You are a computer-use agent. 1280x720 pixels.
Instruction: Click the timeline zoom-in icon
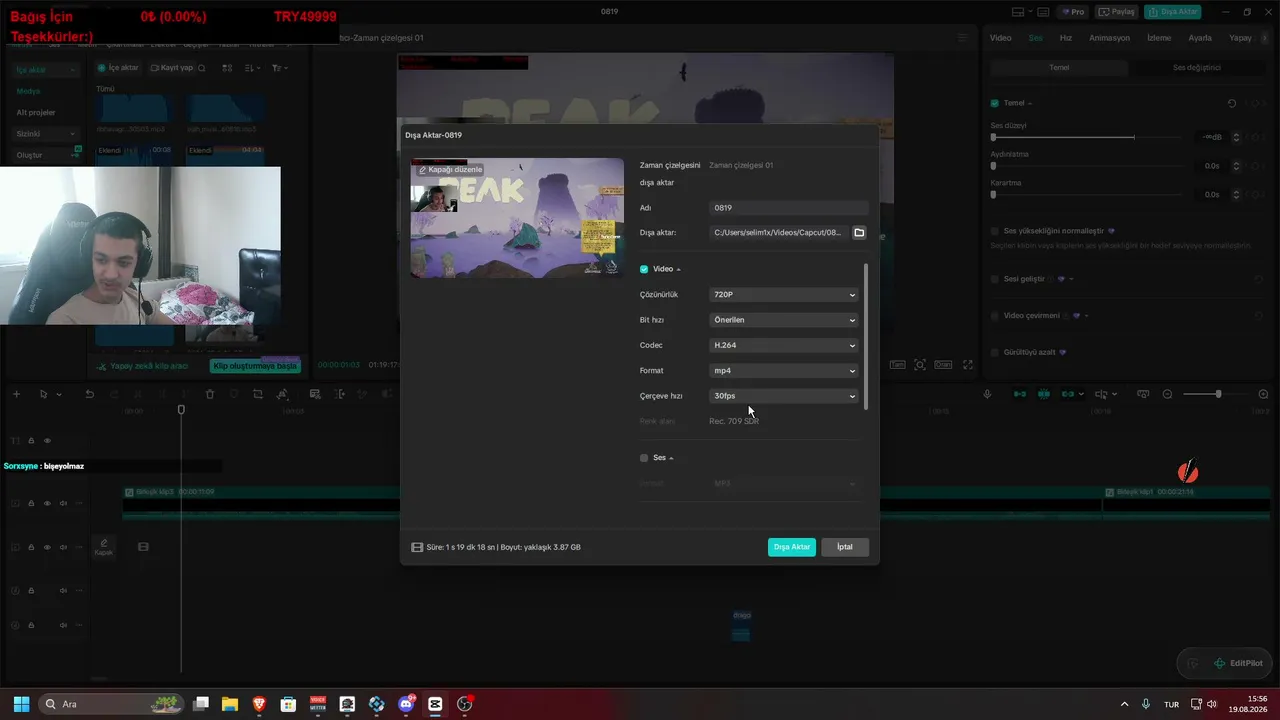click(x=1263, y=394)
